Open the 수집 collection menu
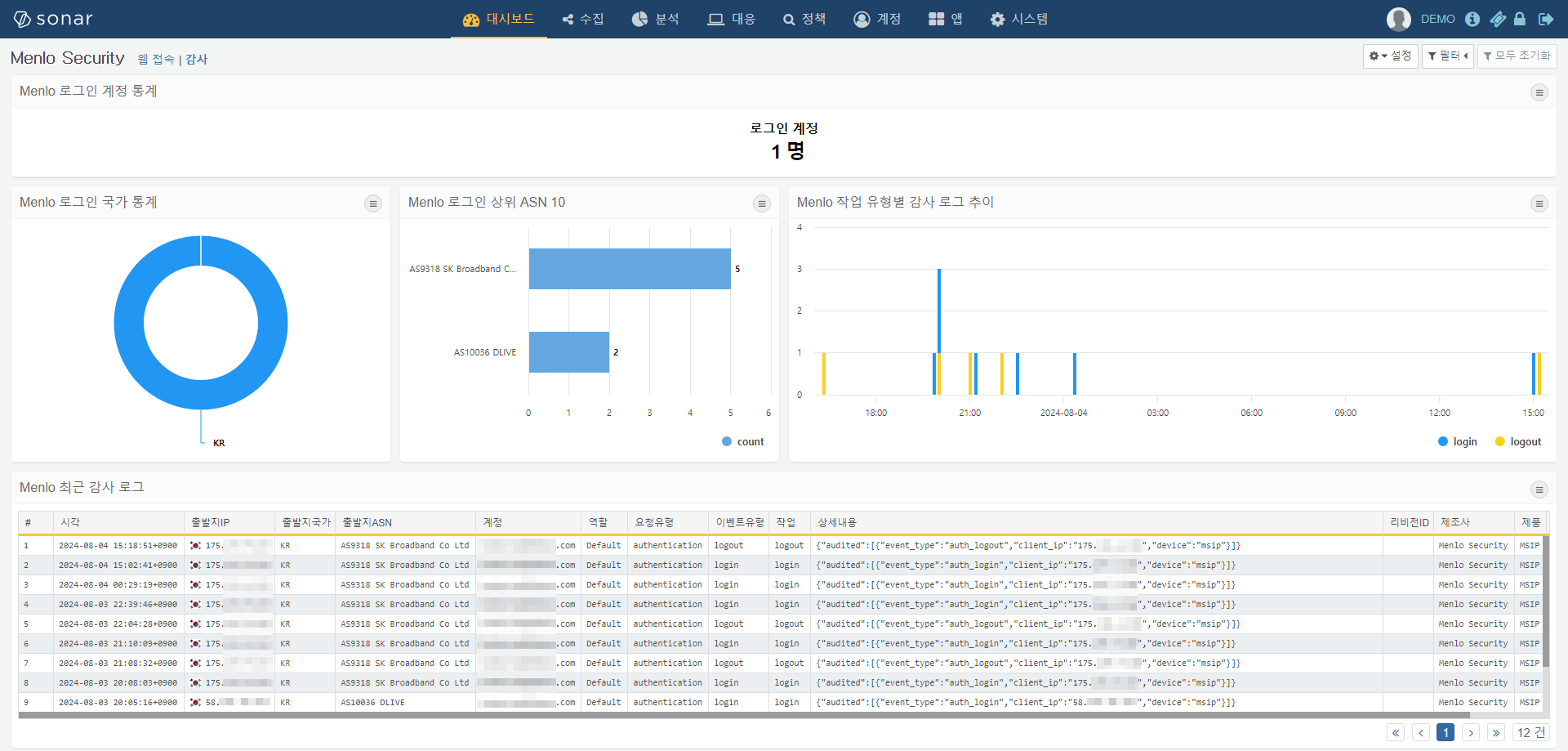Screen dimensions: 1568x751 (583, 19)
